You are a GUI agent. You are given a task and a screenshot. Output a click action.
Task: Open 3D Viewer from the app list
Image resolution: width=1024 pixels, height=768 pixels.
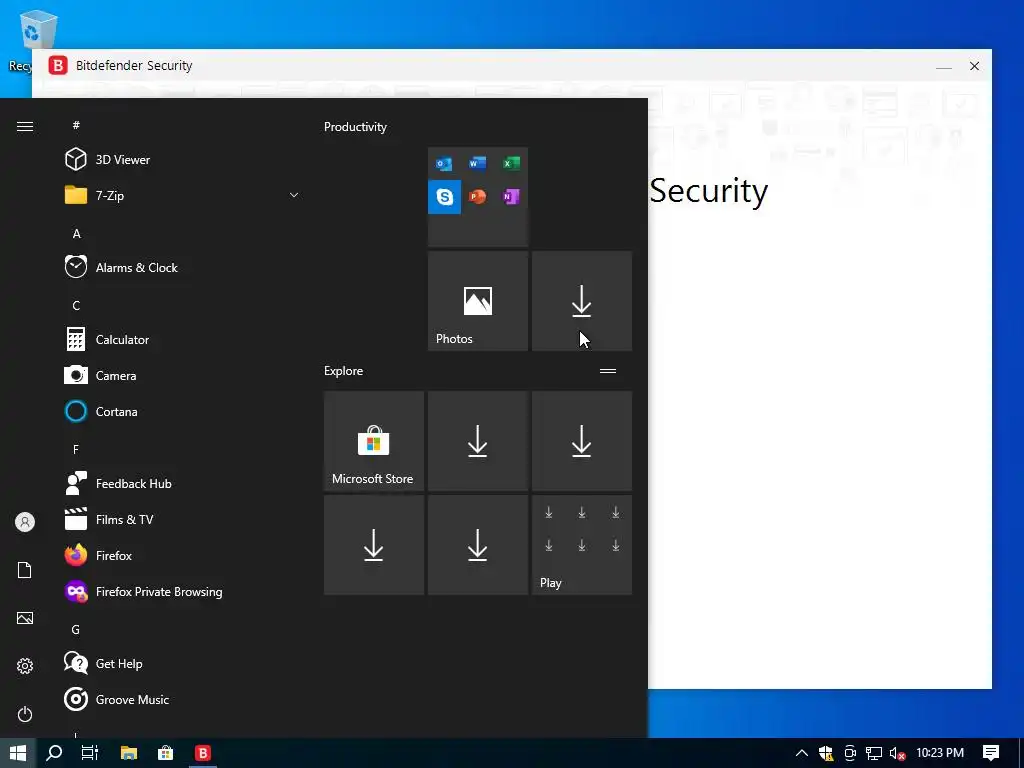click(180, 159)
